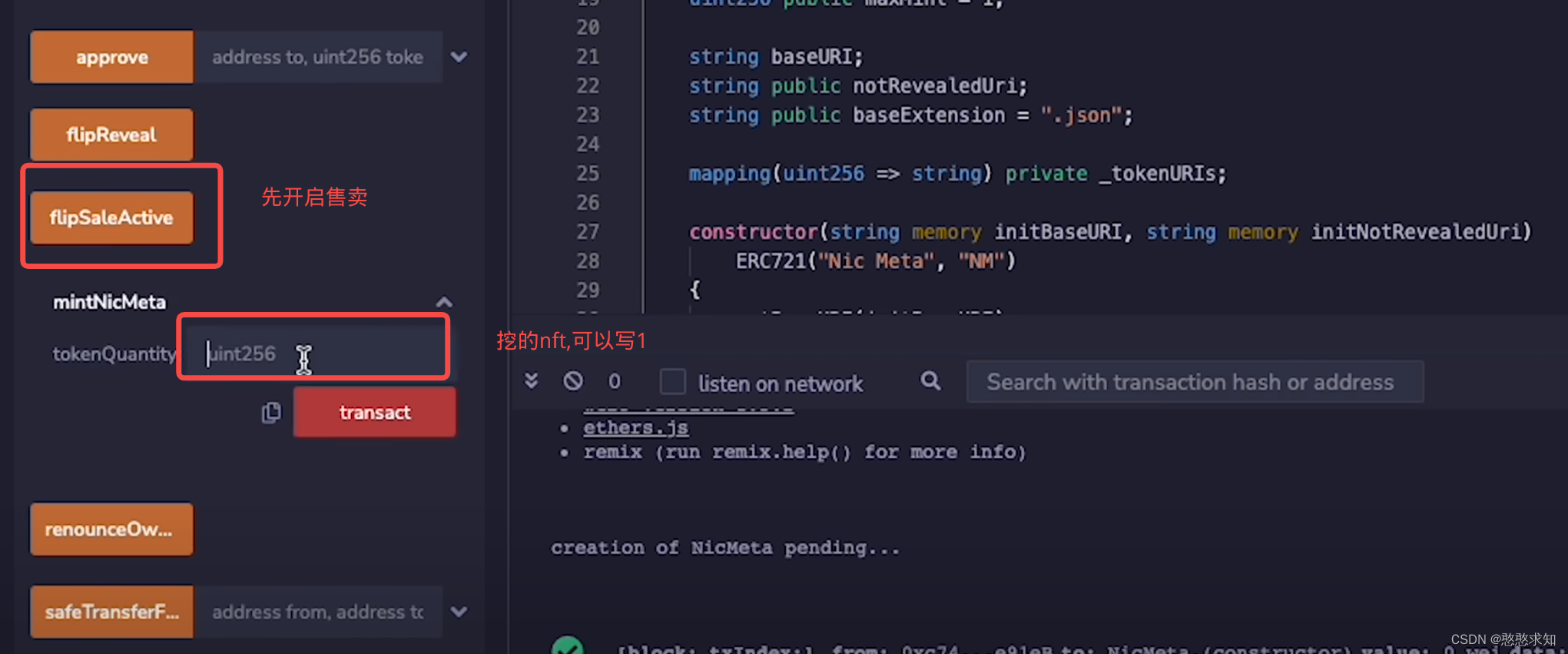Click the constructor keyword on line 27
The image size is (1568, 654).
(754, 231)
